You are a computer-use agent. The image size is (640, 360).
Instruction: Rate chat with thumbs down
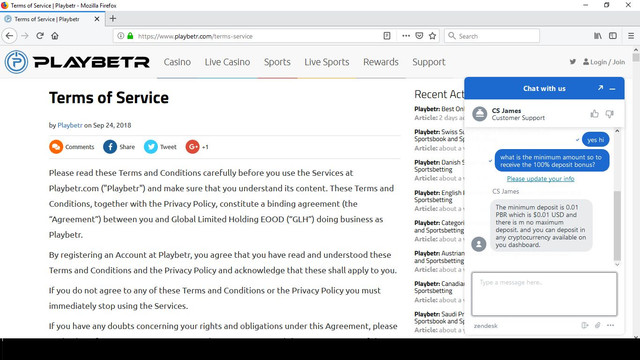(x=609, y=114)
